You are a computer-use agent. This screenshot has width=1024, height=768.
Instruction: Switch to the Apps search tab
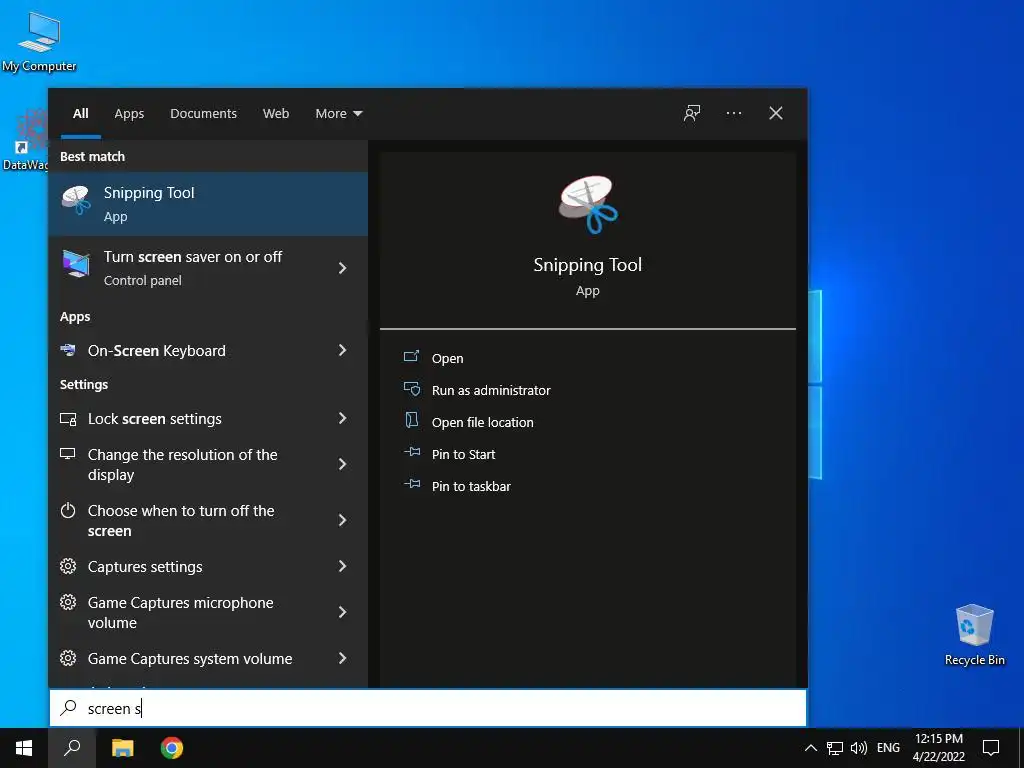pos(129,114)
